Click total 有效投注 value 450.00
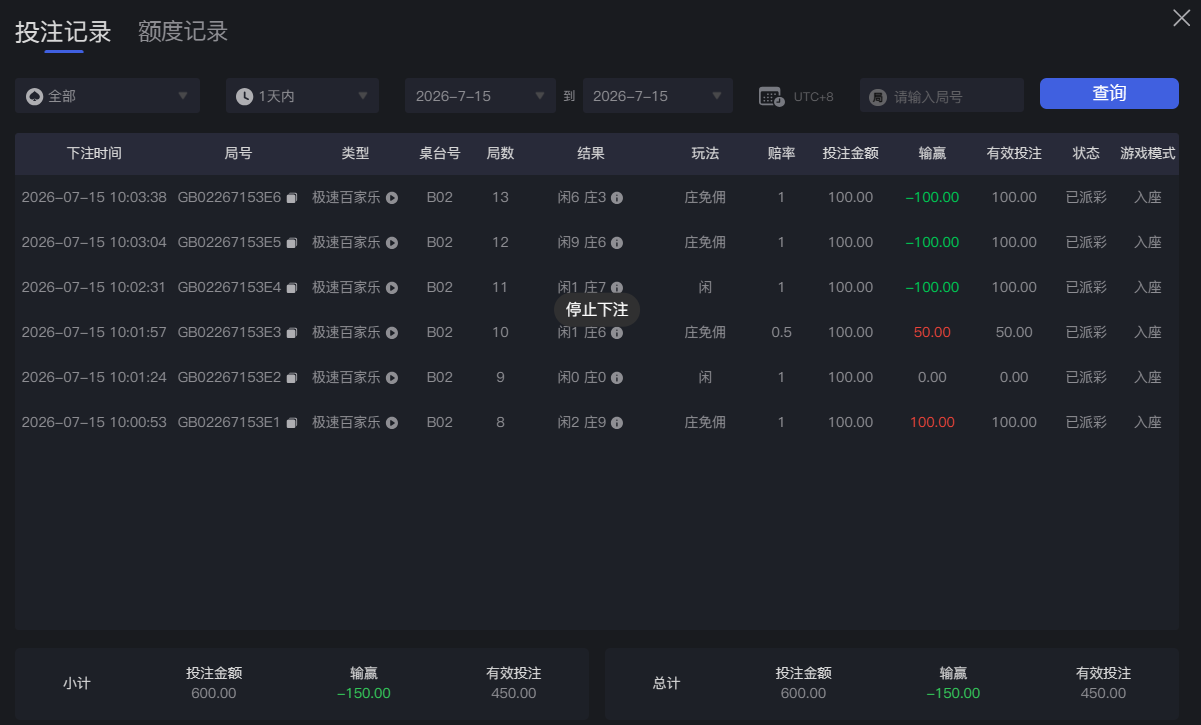This screenshot has width=1201, height=725. [x=1103, y=694]
